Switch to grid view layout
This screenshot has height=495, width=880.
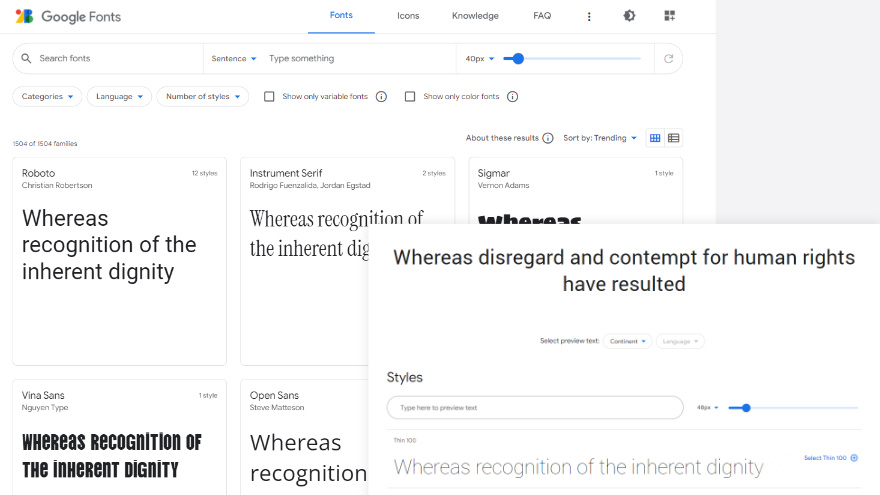pos(655,138)
